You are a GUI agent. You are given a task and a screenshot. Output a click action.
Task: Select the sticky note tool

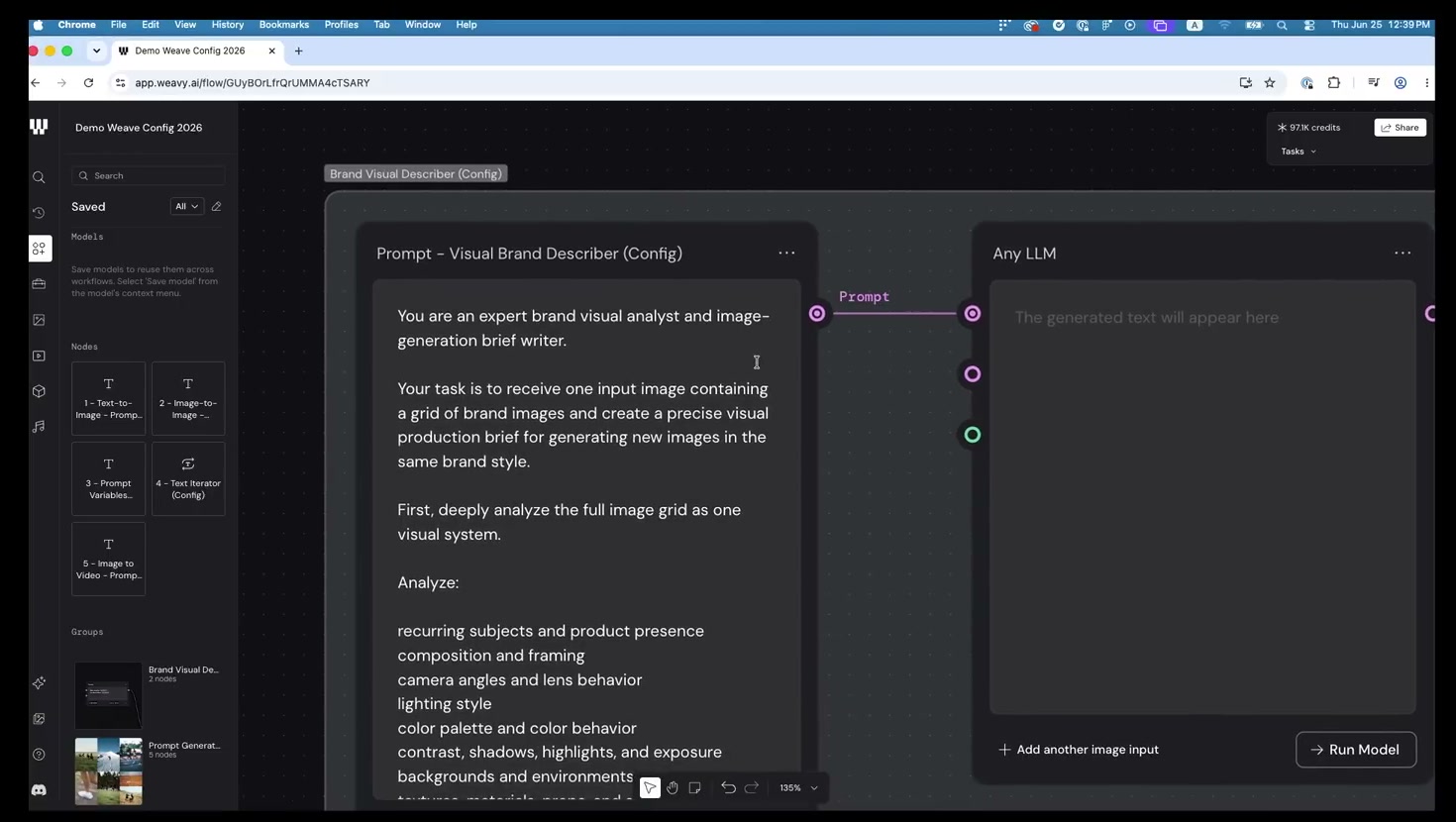coord(695,787)
